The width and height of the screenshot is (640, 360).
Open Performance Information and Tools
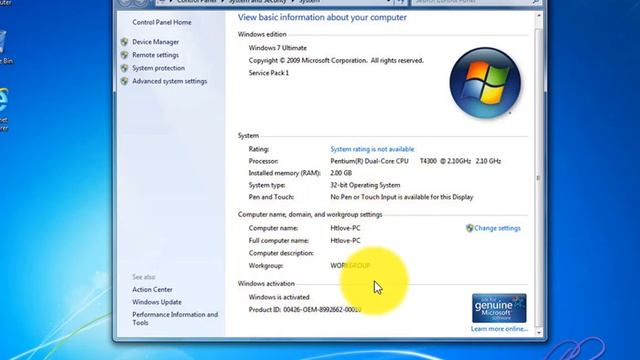point(175,318)
